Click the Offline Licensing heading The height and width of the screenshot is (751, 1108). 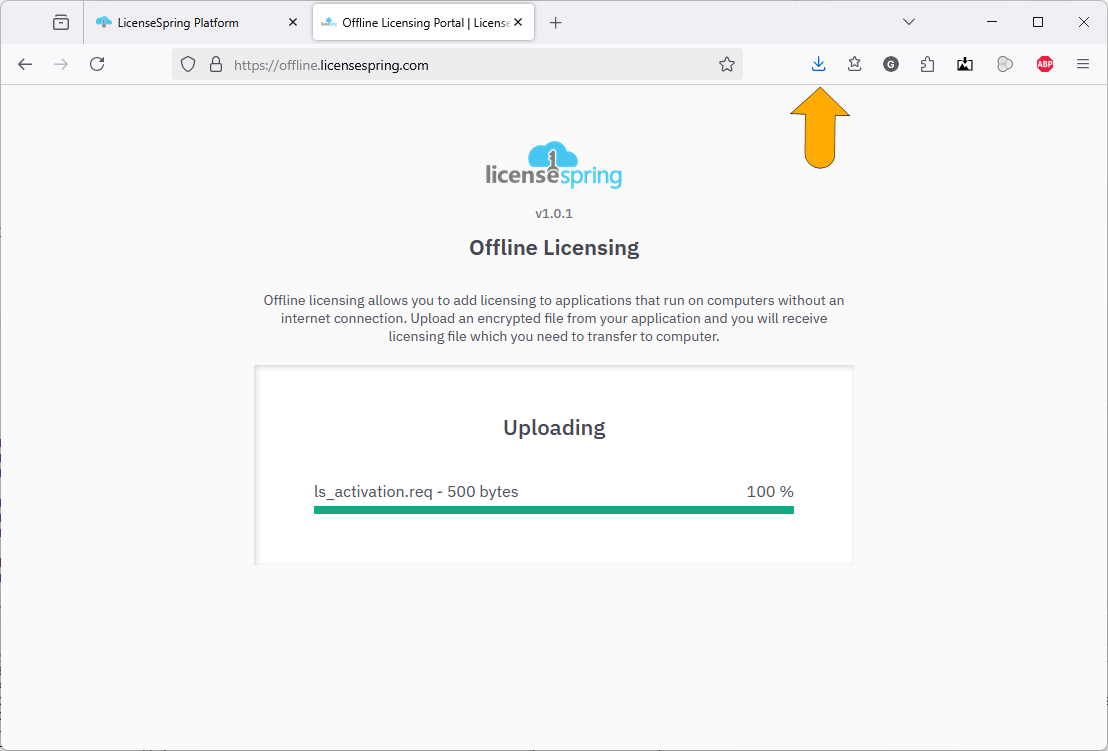click(554, 248)
